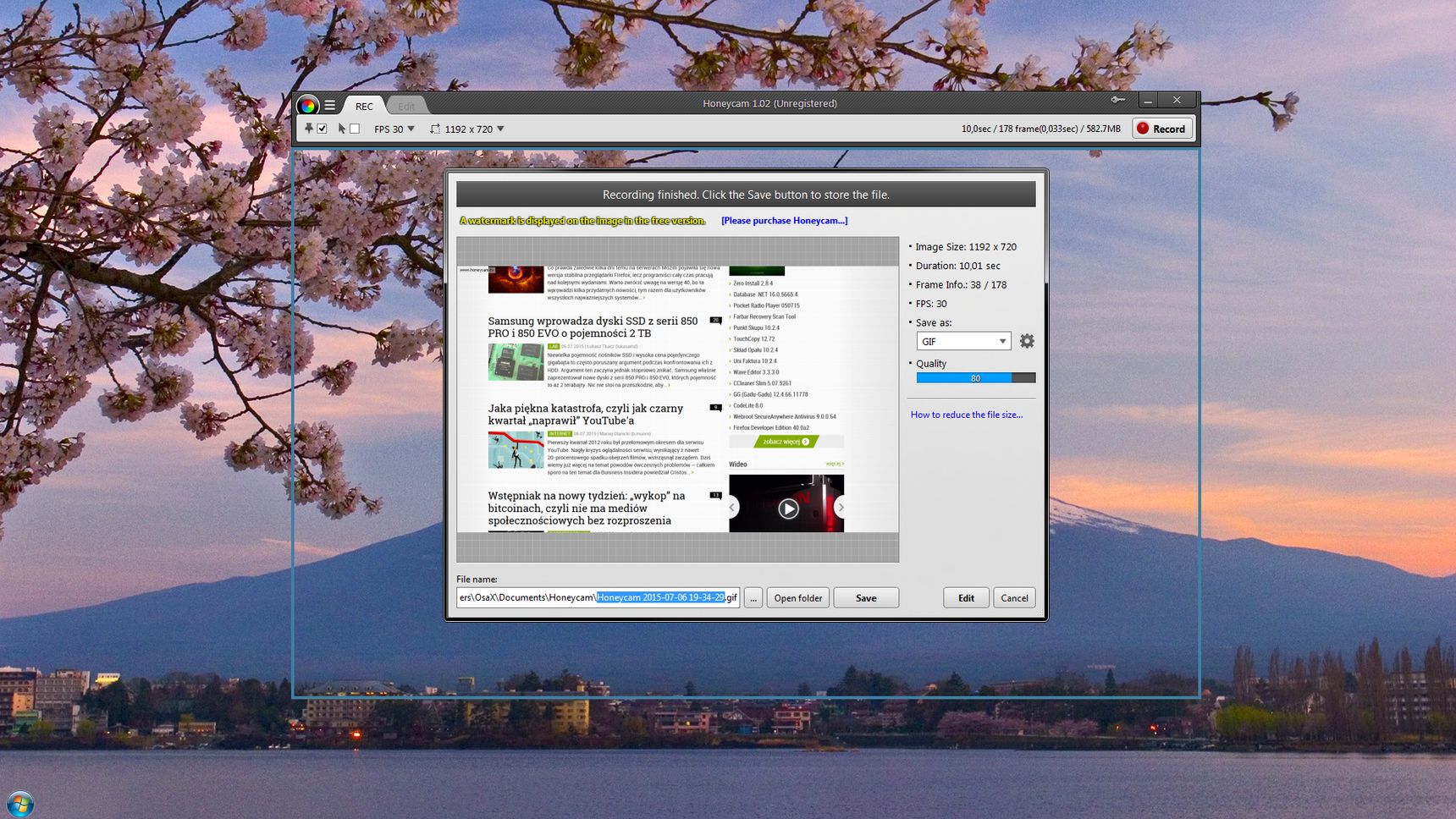Click 'Recording finished' banner text
Viewport: 1456px width, 819px height.
[746, 195]
